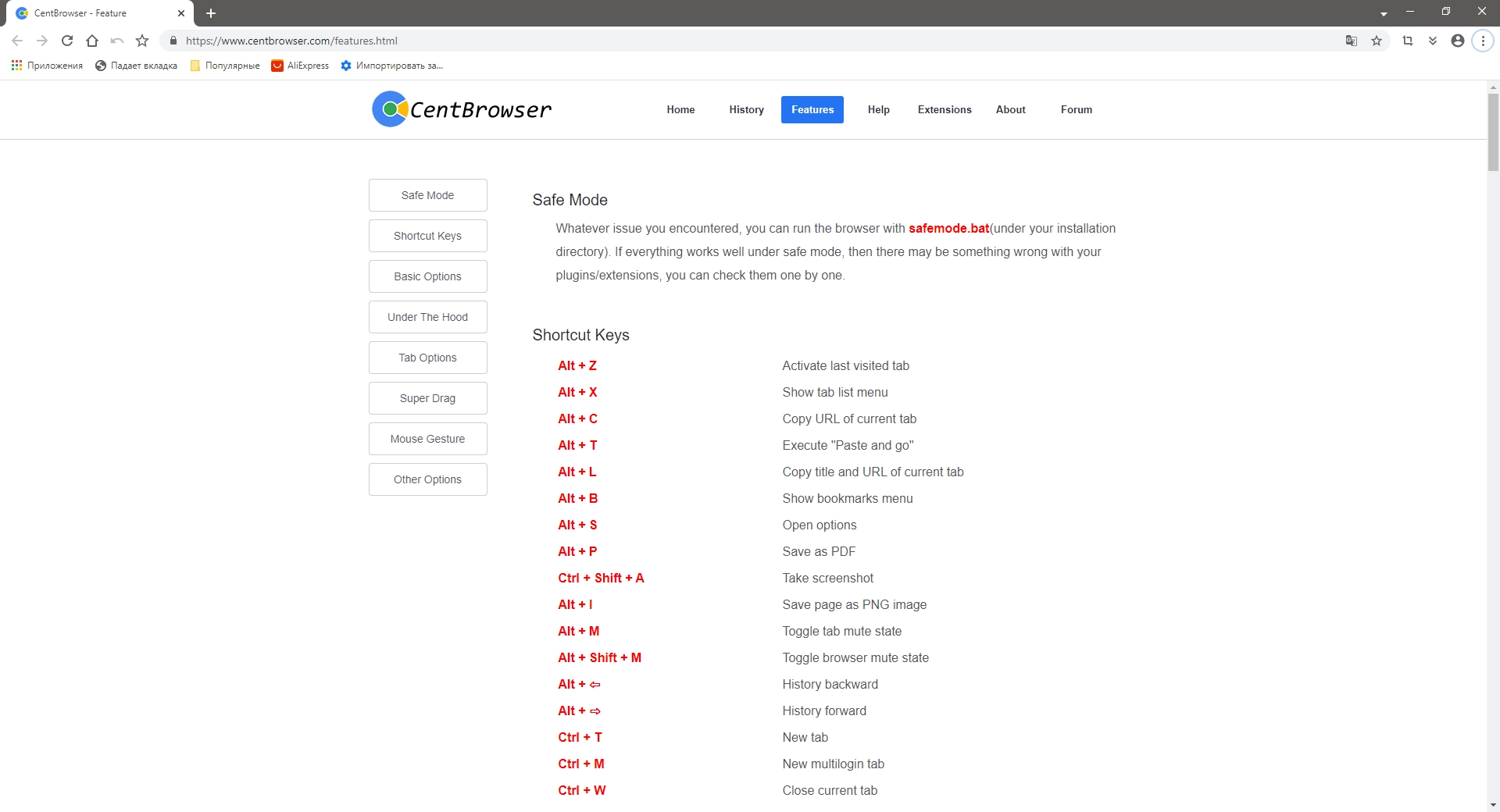
Task: Jump to Safe Mode section button
Action: point(427,195)
